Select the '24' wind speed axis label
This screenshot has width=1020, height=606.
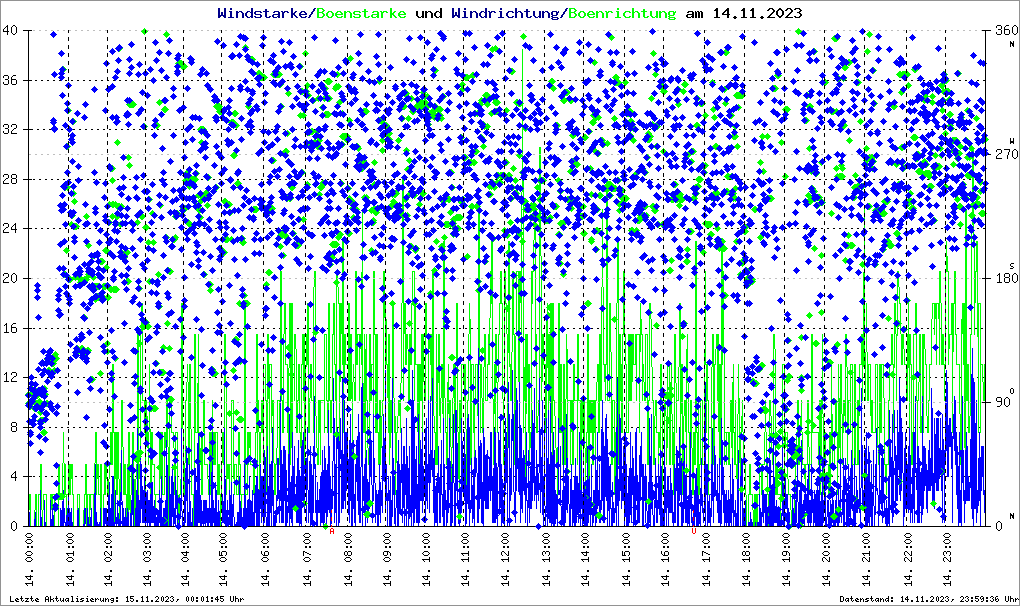pos(10,228)
